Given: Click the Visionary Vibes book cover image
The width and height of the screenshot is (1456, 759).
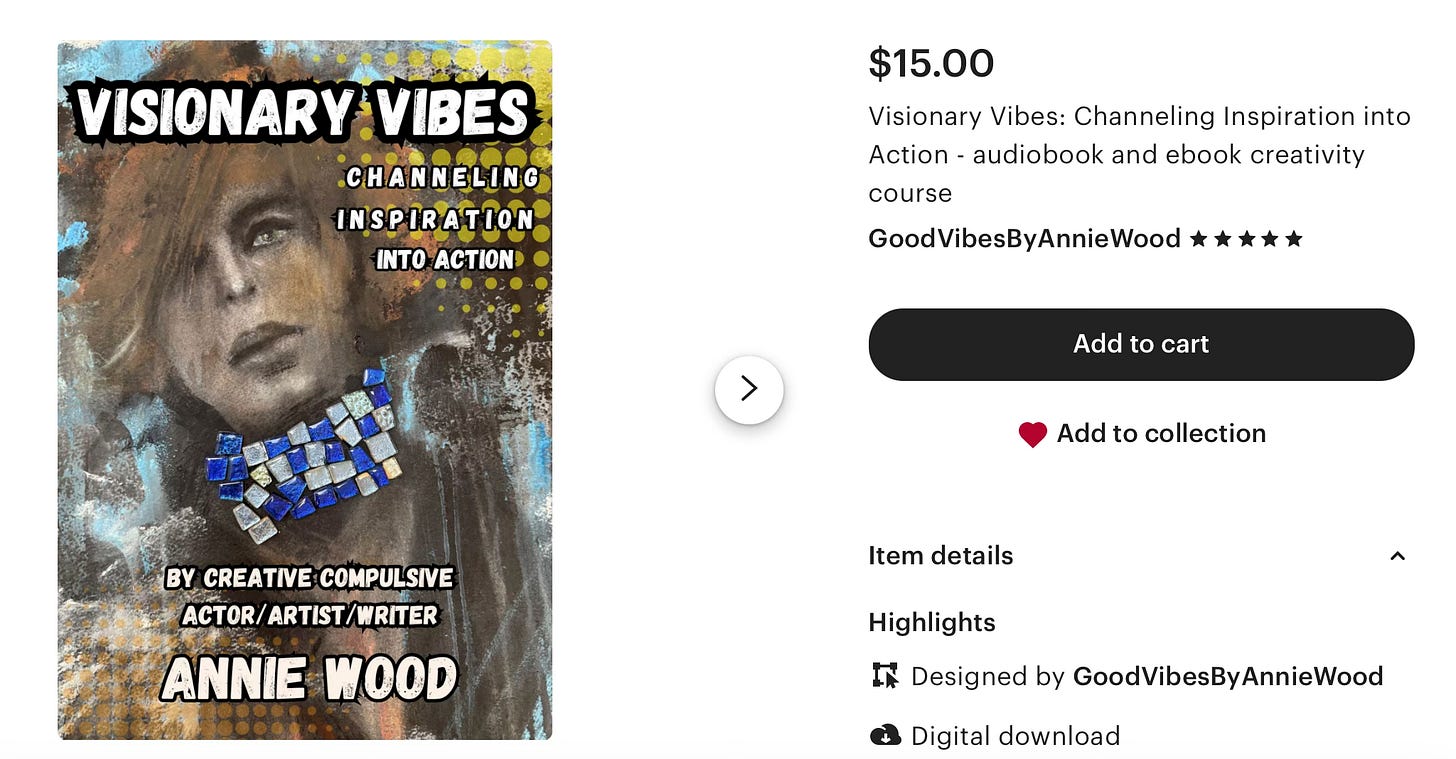Looking at the screenshot, I should click(x=305, y=390).
